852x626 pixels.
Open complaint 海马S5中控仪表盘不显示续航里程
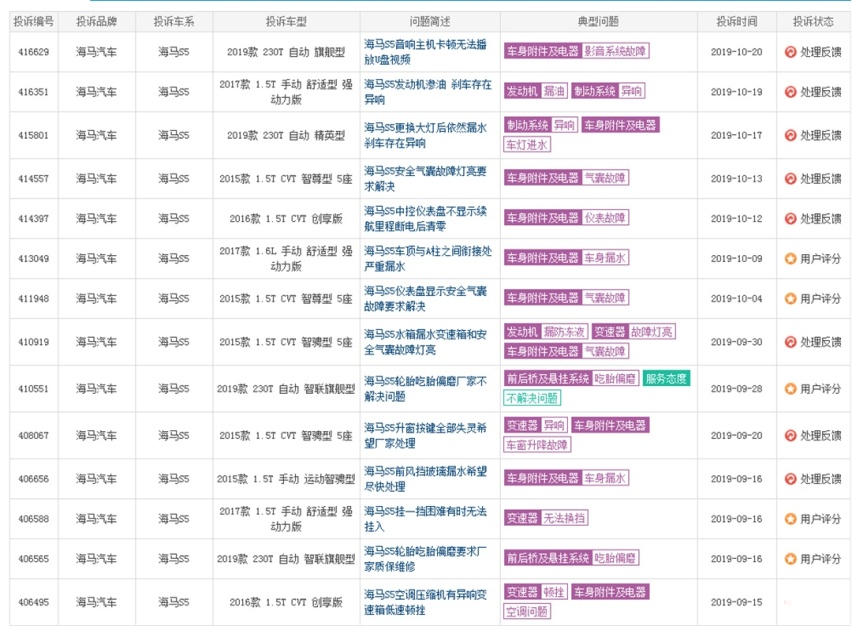click(425, 218)
